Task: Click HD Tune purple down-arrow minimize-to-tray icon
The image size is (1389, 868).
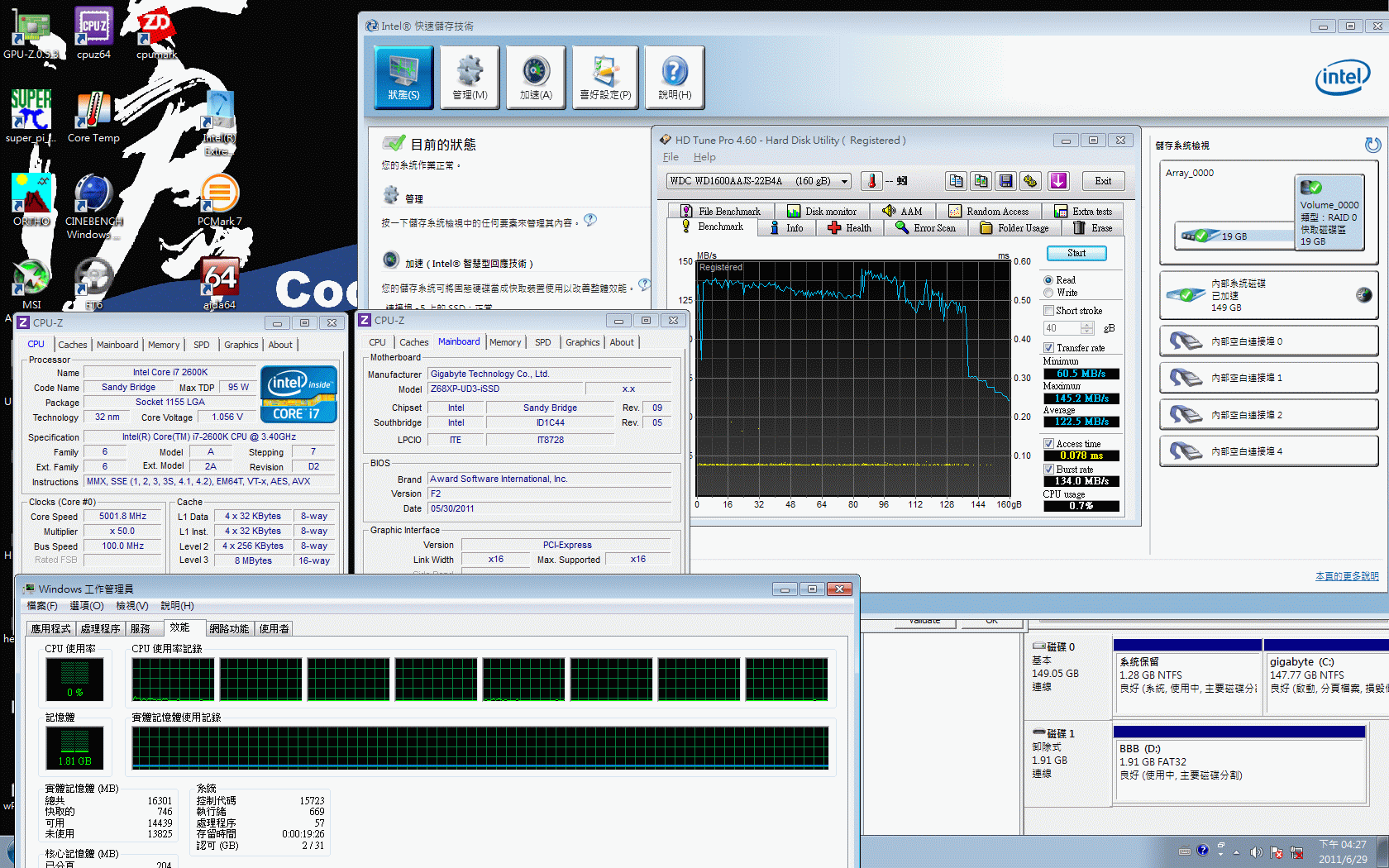Action: tap(1058, 181)
